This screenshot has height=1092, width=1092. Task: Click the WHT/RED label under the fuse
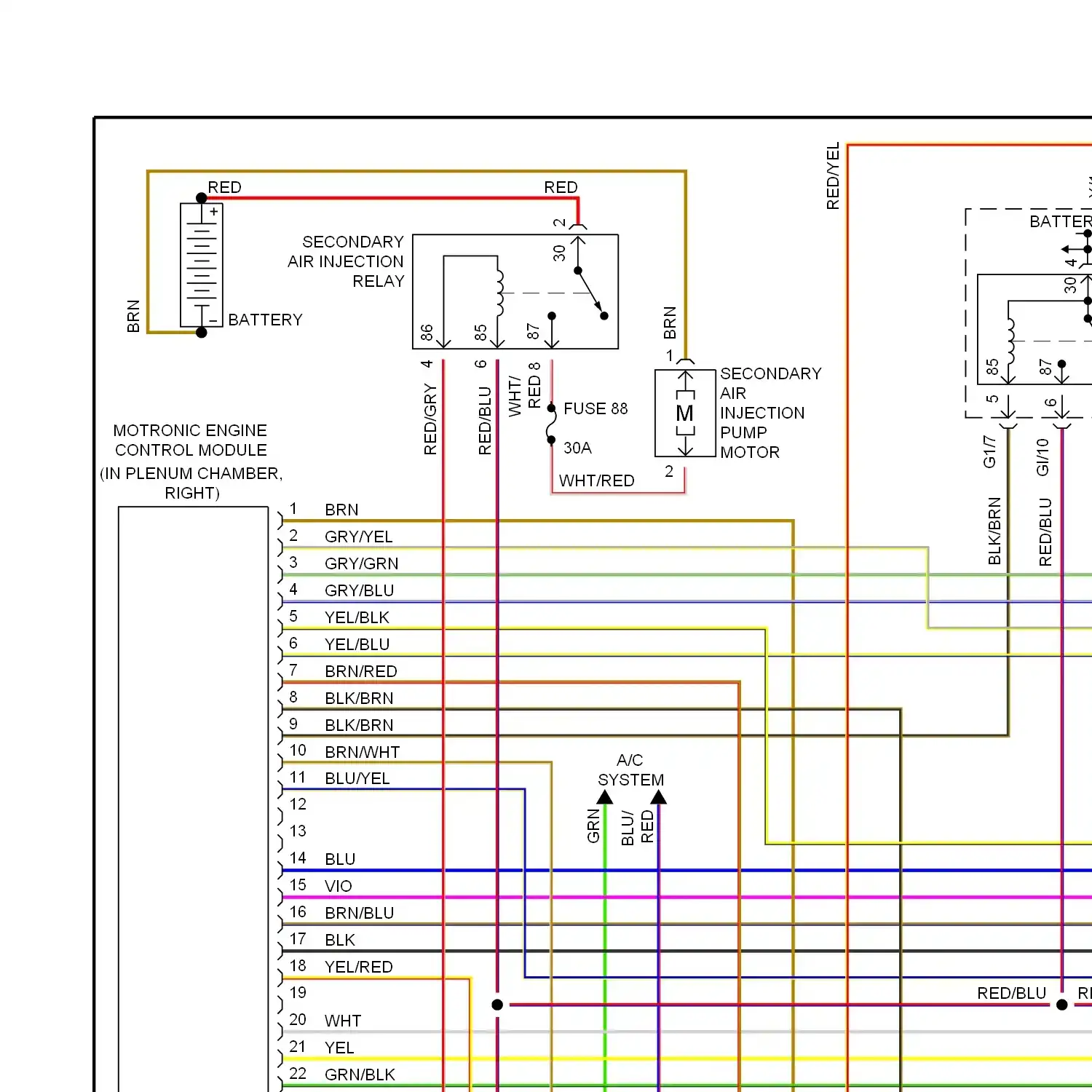coord(596,480)
